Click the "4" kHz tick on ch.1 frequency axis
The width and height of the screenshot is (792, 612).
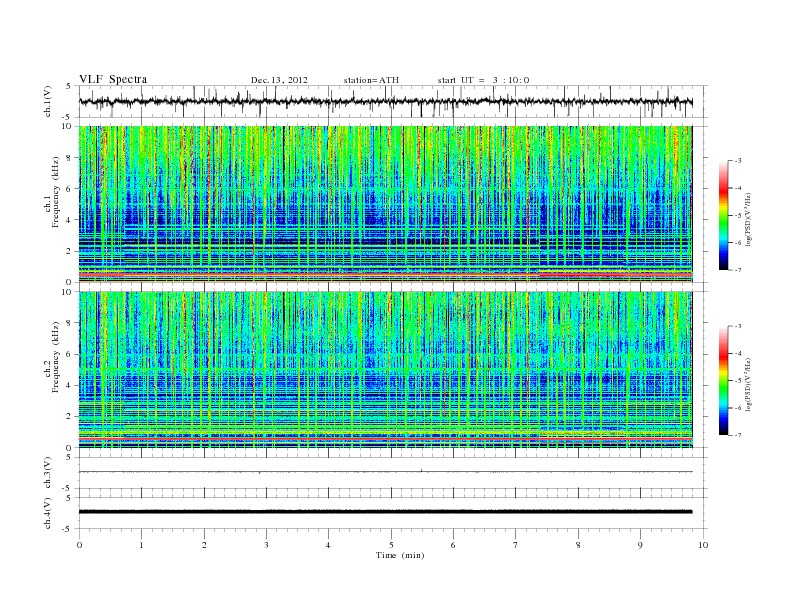point(70,220)
